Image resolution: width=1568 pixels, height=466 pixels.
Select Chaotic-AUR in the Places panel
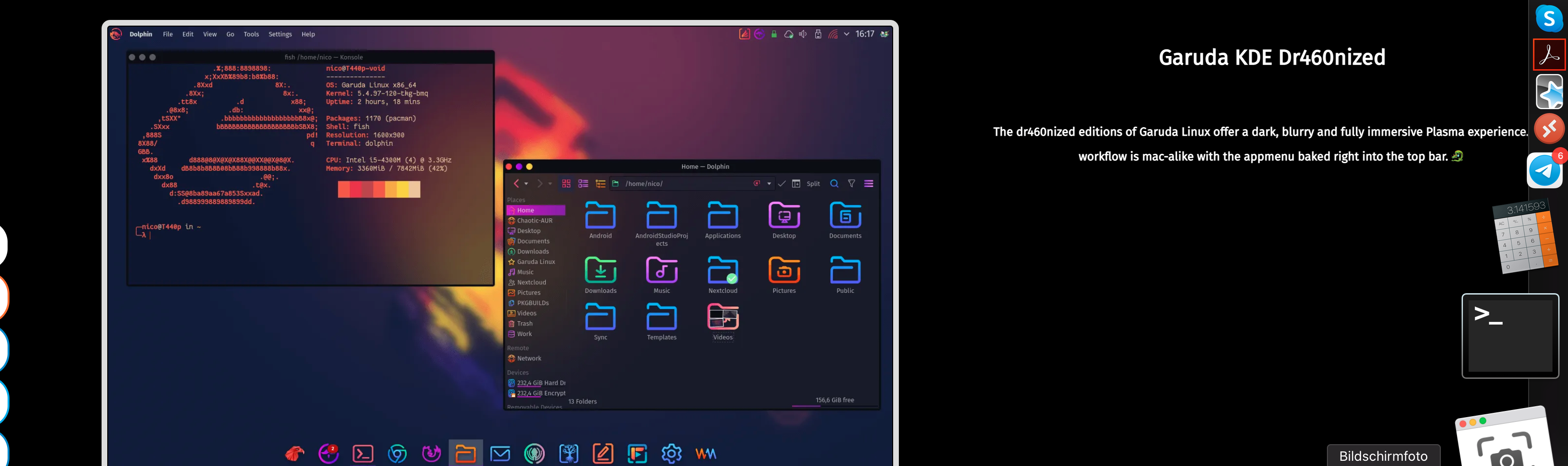(536, 221)
